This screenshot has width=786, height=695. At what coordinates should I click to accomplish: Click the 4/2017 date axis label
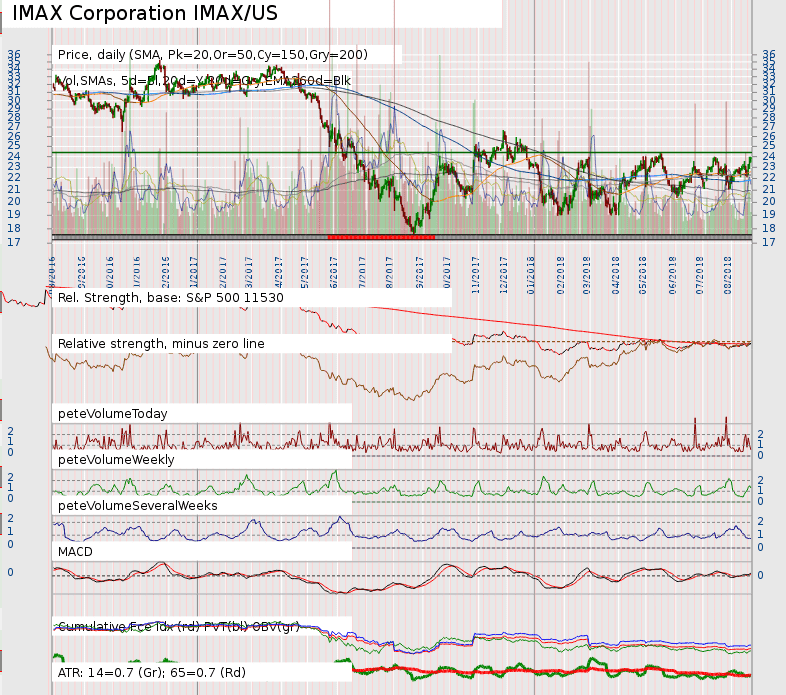[278, 272]
